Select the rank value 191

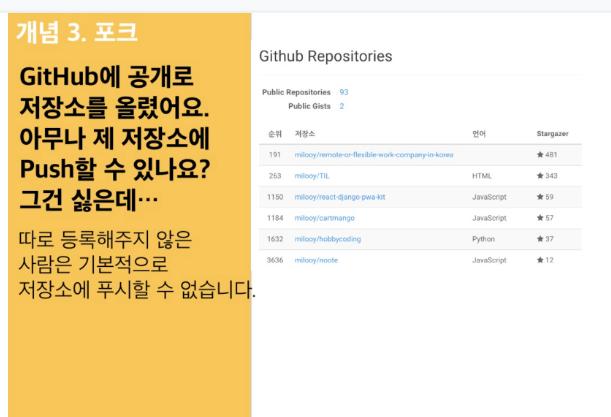pyautogui.click(x=275, y=155)
